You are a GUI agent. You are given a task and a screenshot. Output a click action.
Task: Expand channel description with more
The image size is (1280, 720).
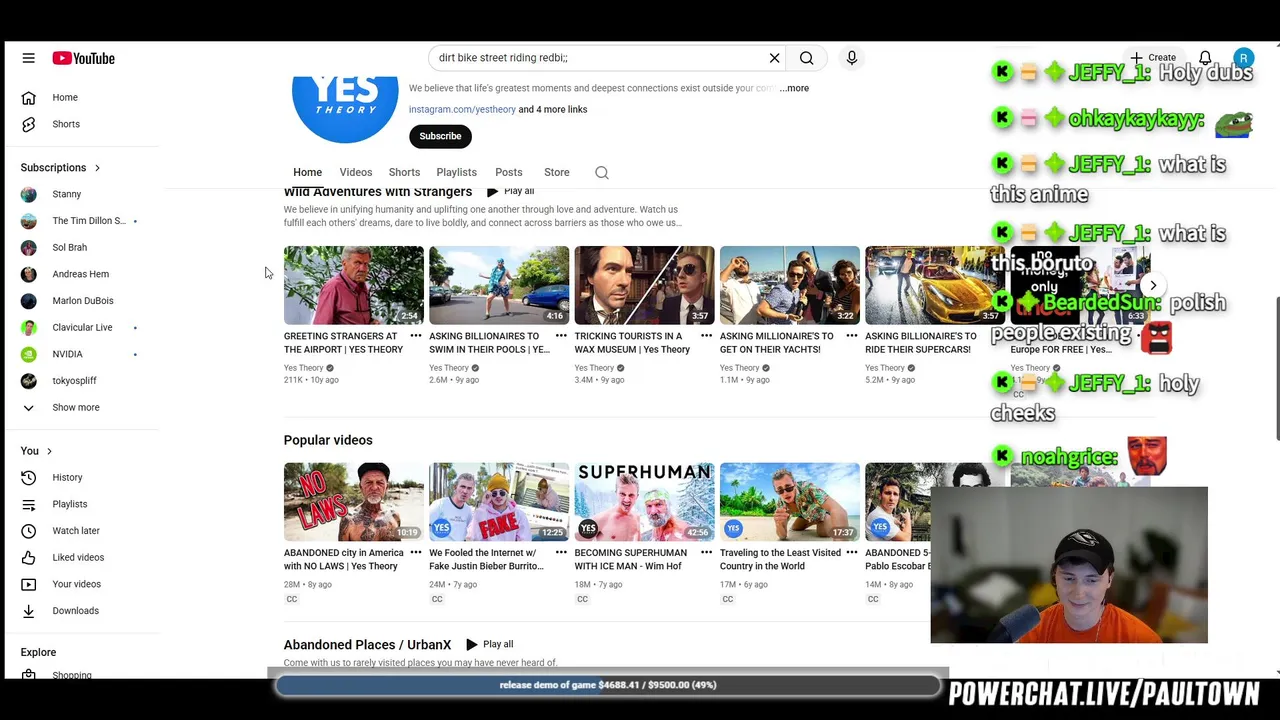pos(795,88)
